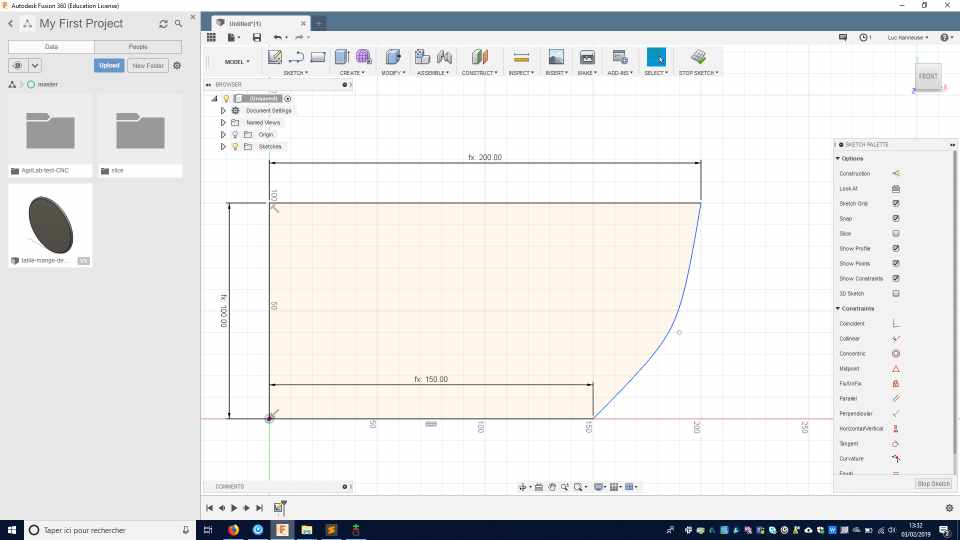Viewport: 960px width, 540px height.
Task: Expand the Named Views tree node
Action: pyautogui.click(x=223, y=122)
